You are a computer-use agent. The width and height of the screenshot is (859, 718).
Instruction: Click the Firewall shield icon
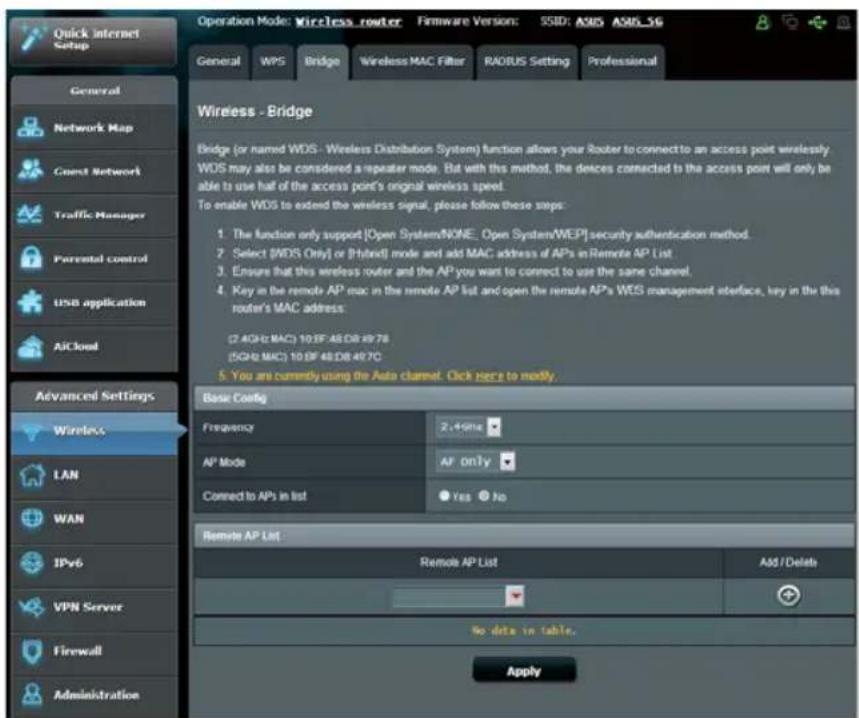click(x=32, y=651)
